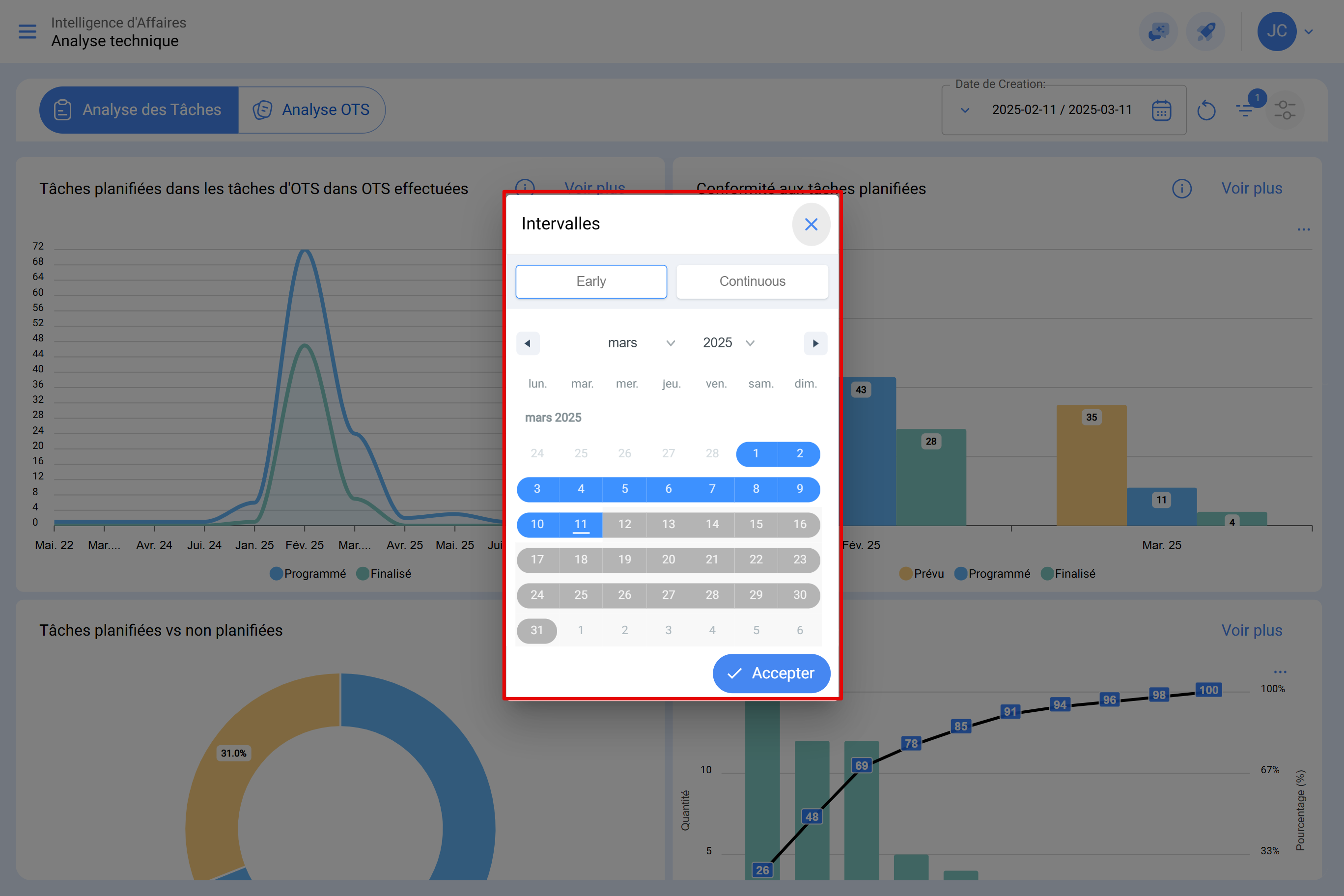Expand the user account chevron
This screenshot has width=1344, height=896.
tap(1309, 32)
